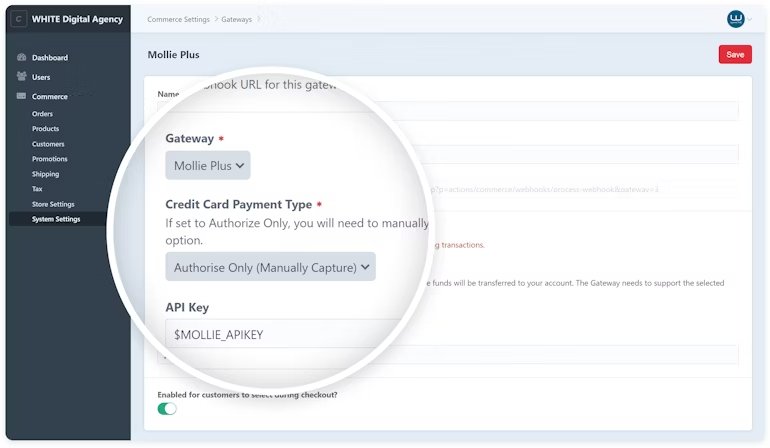Navigate to Shipping in the sidebar
The height and width of the screenshot is (448, 770).
click(45, 174)
